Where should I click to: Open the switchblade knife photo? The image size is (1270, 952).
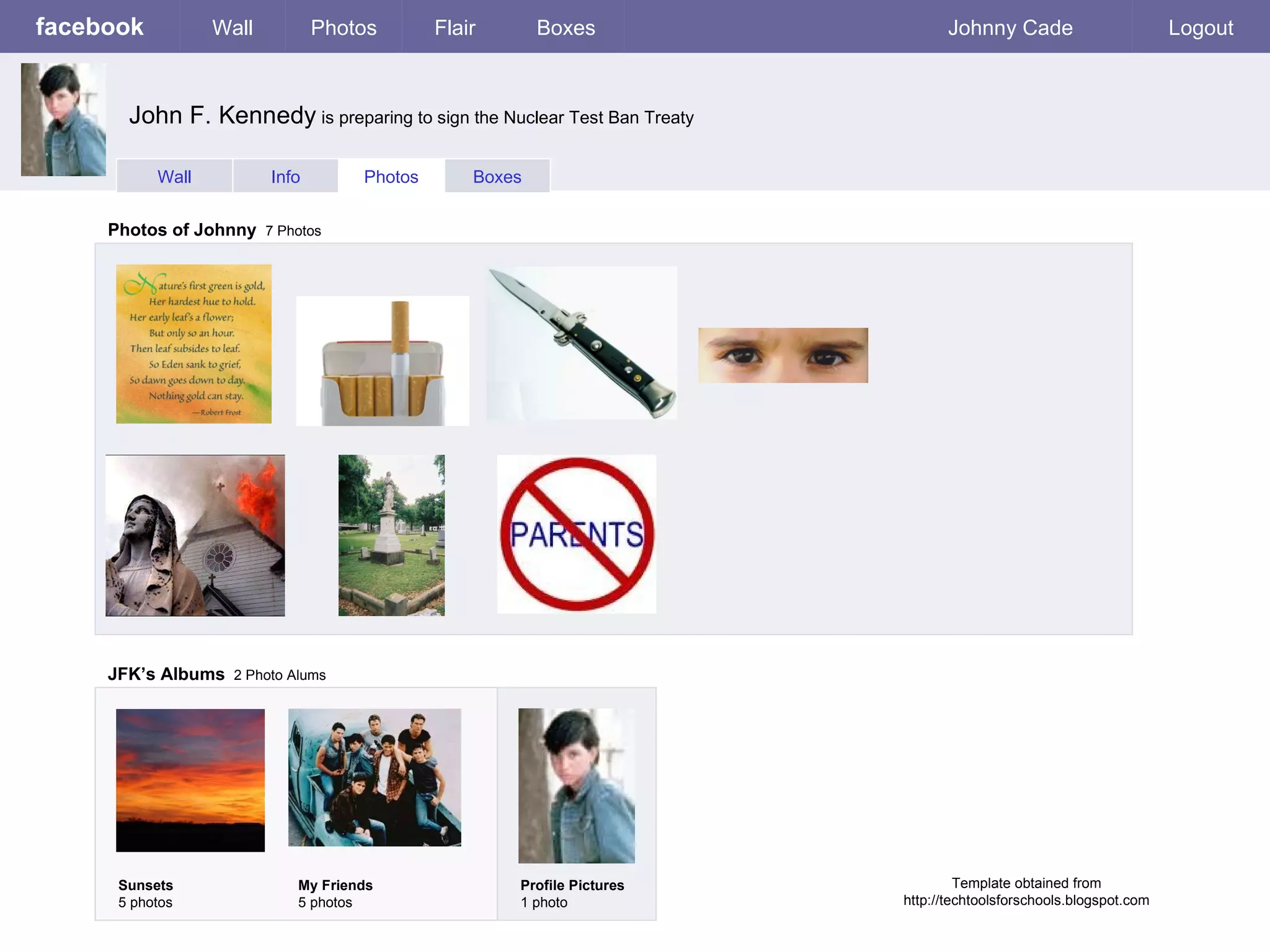582,343
